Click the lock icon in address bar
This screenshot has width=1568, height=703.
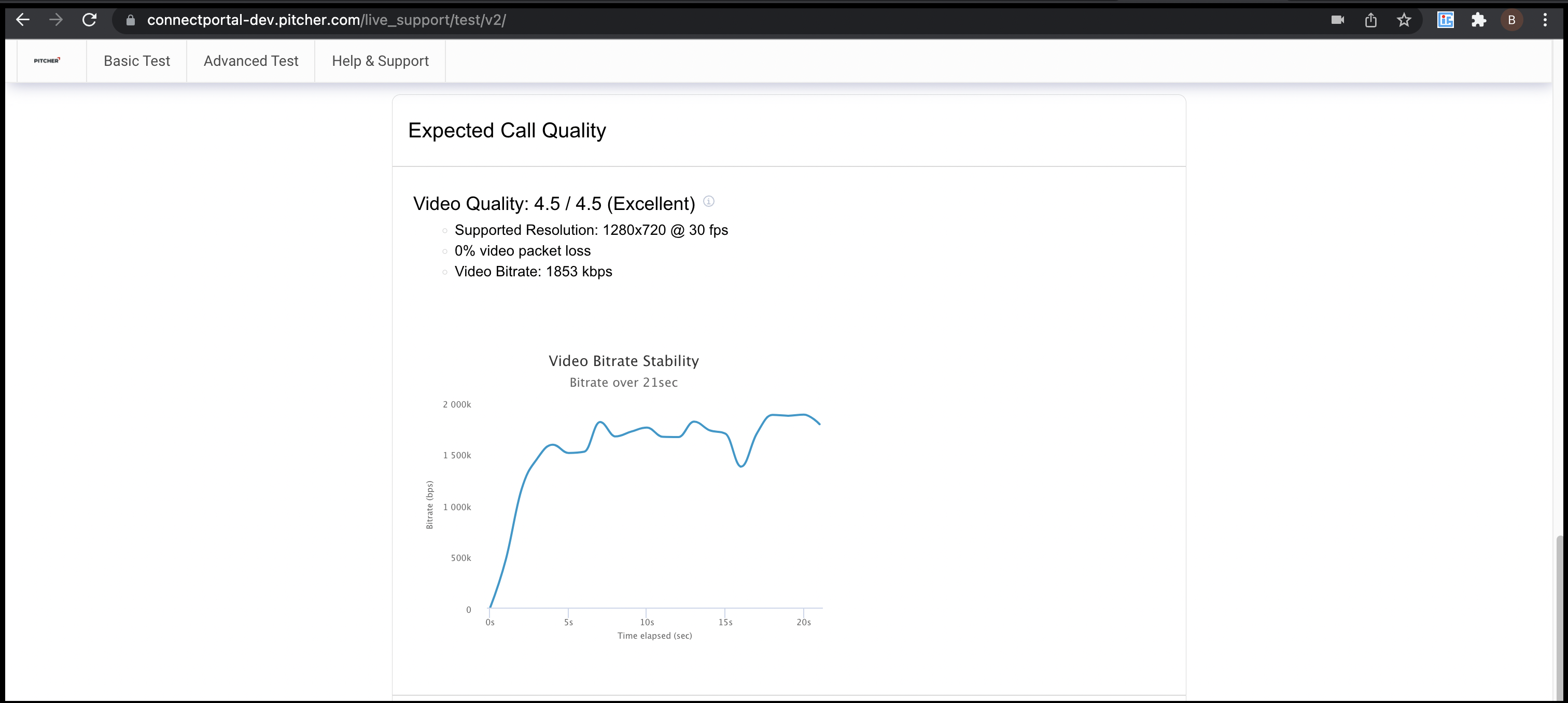click(130, 20)
